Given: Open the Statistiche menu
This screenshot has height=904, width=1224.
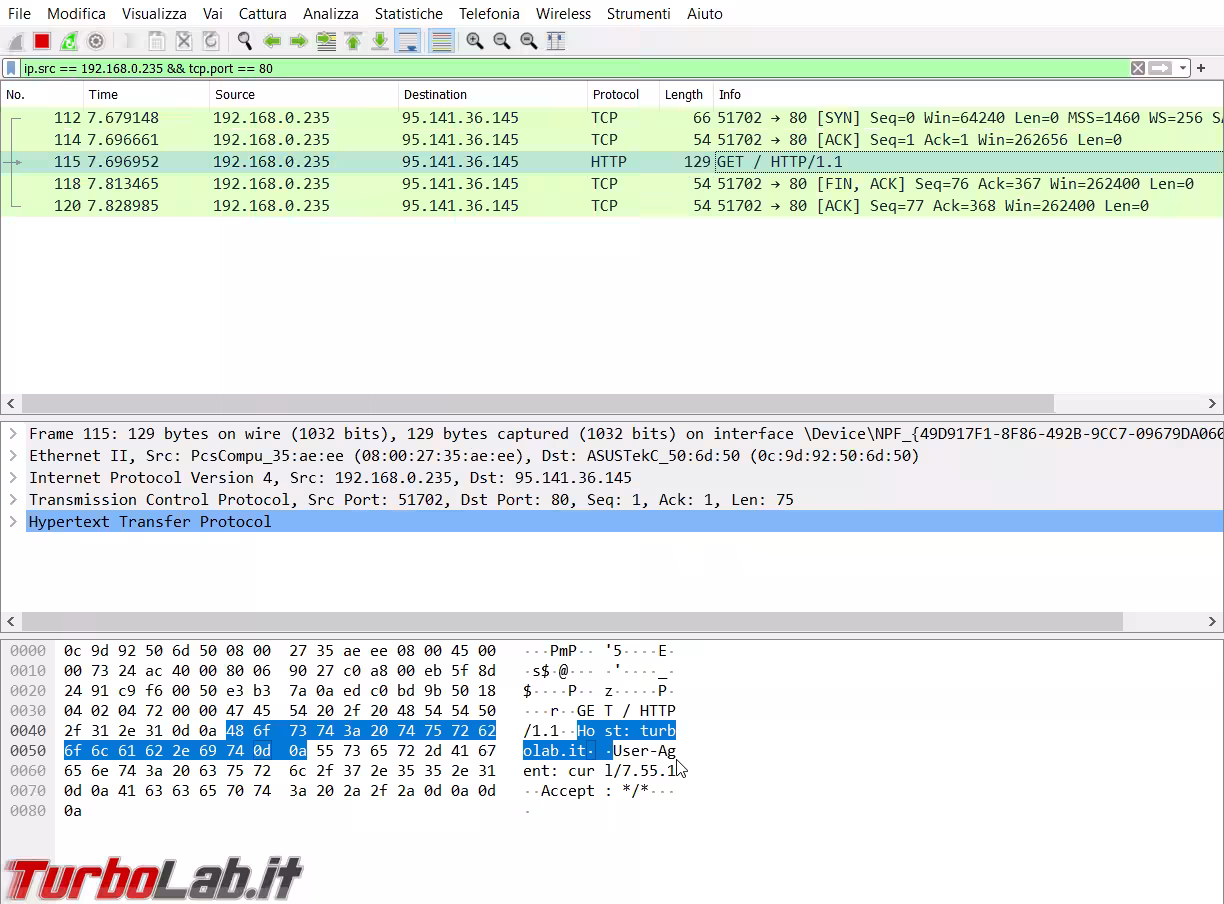Looking at the screenshot, I should [408, 14].
